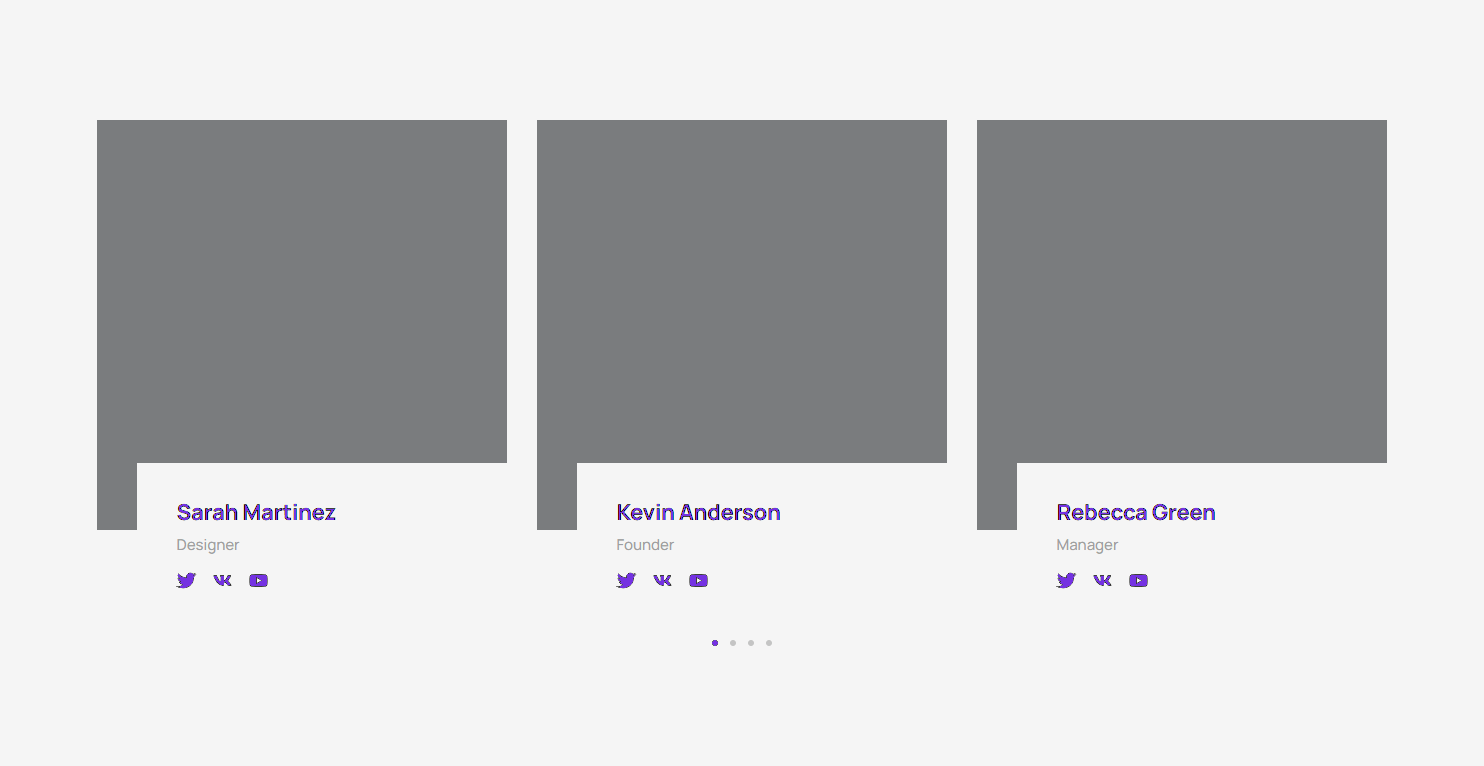Image resolution: width=1484 pixels, height=766 pixels.
Task: Jump to the third carousel pagination dot
Action: (751, 643)
